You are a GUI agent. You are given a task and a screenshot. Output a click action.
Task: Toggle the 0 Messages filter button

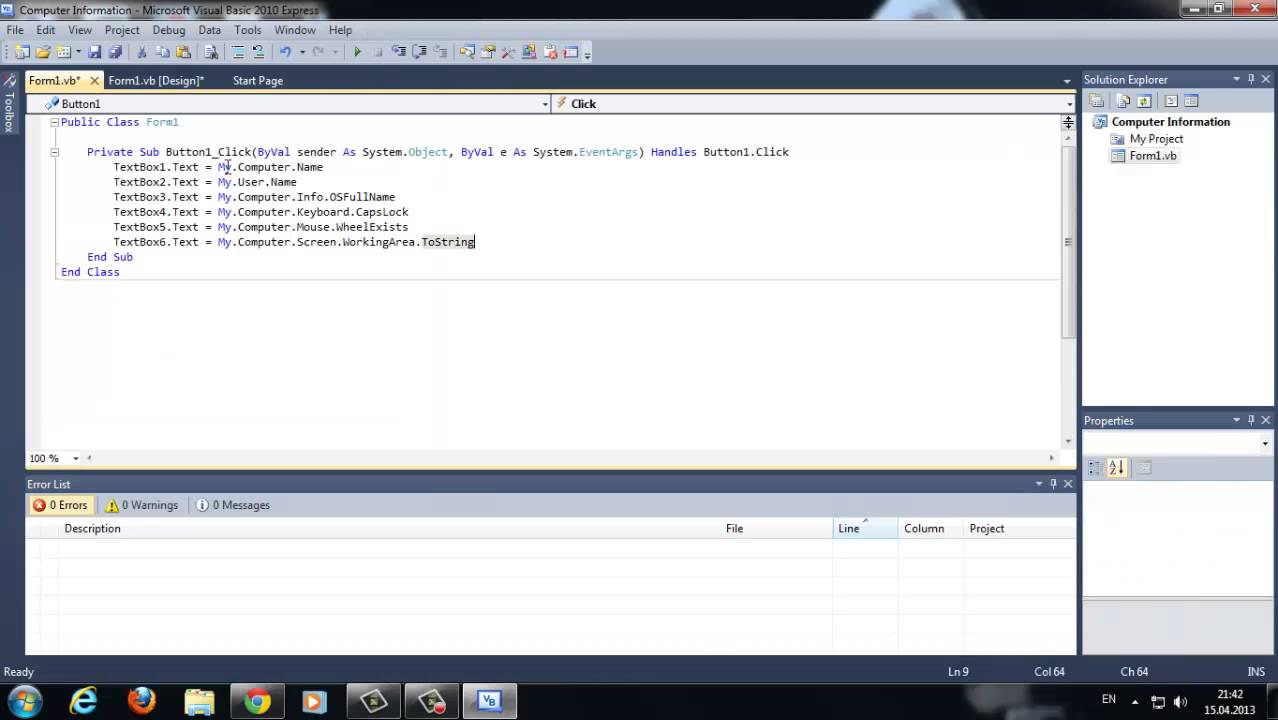(x=233, y=505)
